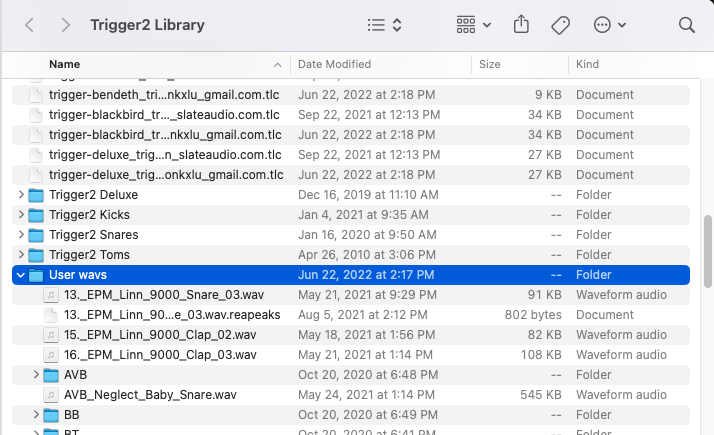Image resolution: width=714 pixels, height=435 pixels.
Task: Select trigger-deluxe_trig...n_slateaudio.com.tlc file name
Action: coord(165,155)
